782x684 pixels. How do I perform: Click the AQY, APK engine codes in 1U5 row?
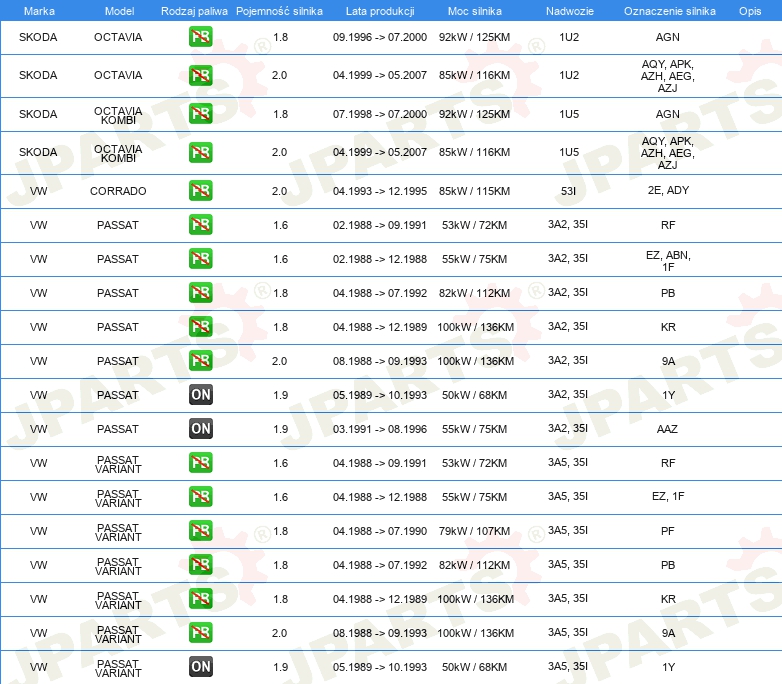(668, 153)
